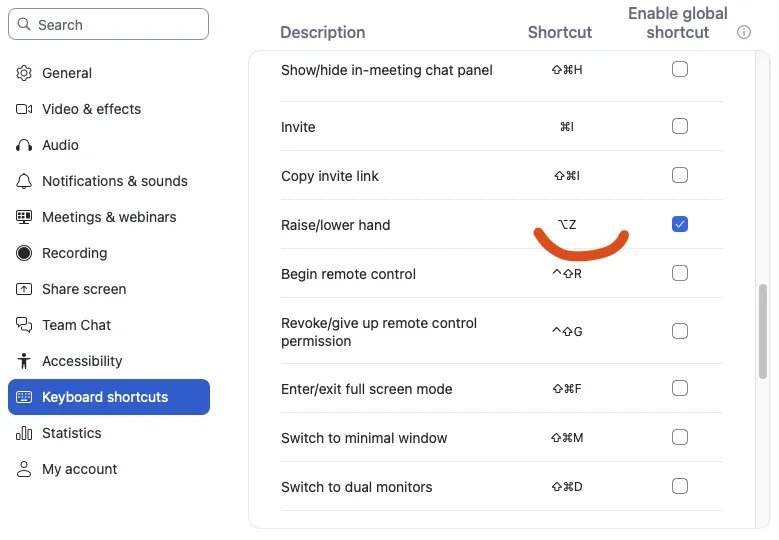Open the Meetings & webinars settings
Screen dimensions: 779x540
108,217
